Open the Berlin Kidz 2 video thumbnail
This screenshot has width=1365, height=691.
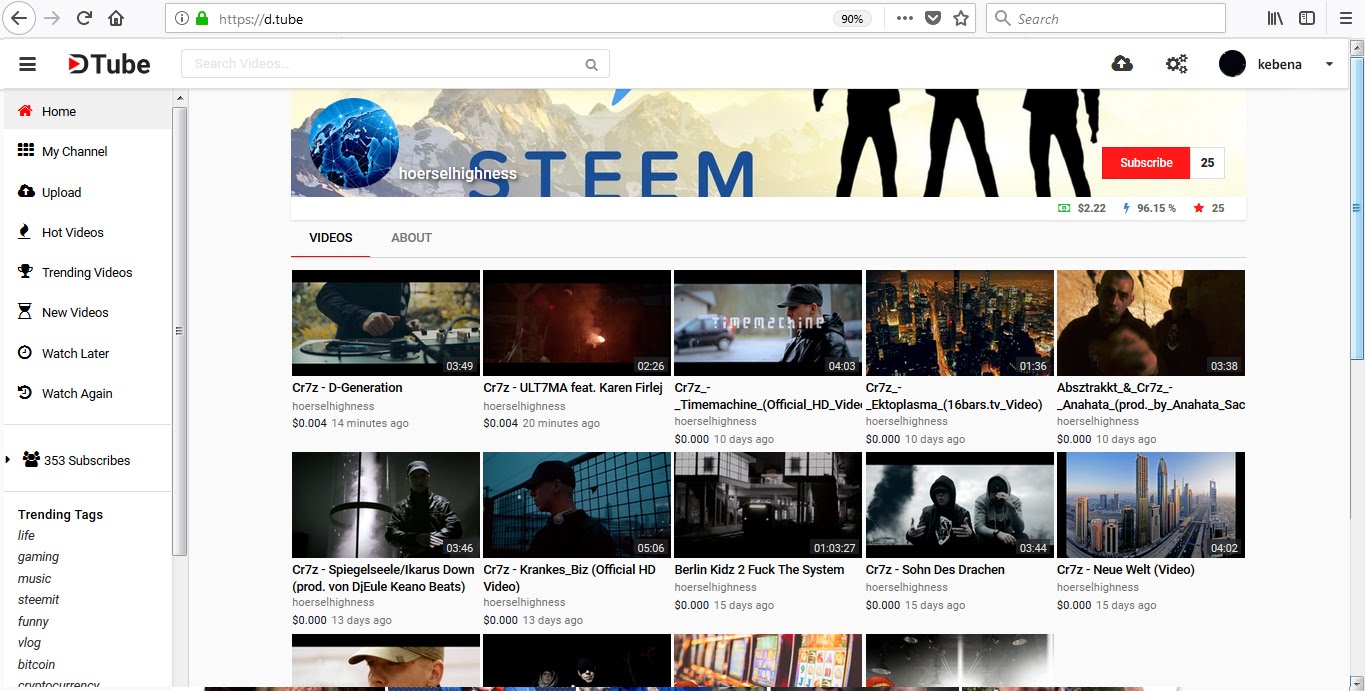pos(768,505)
